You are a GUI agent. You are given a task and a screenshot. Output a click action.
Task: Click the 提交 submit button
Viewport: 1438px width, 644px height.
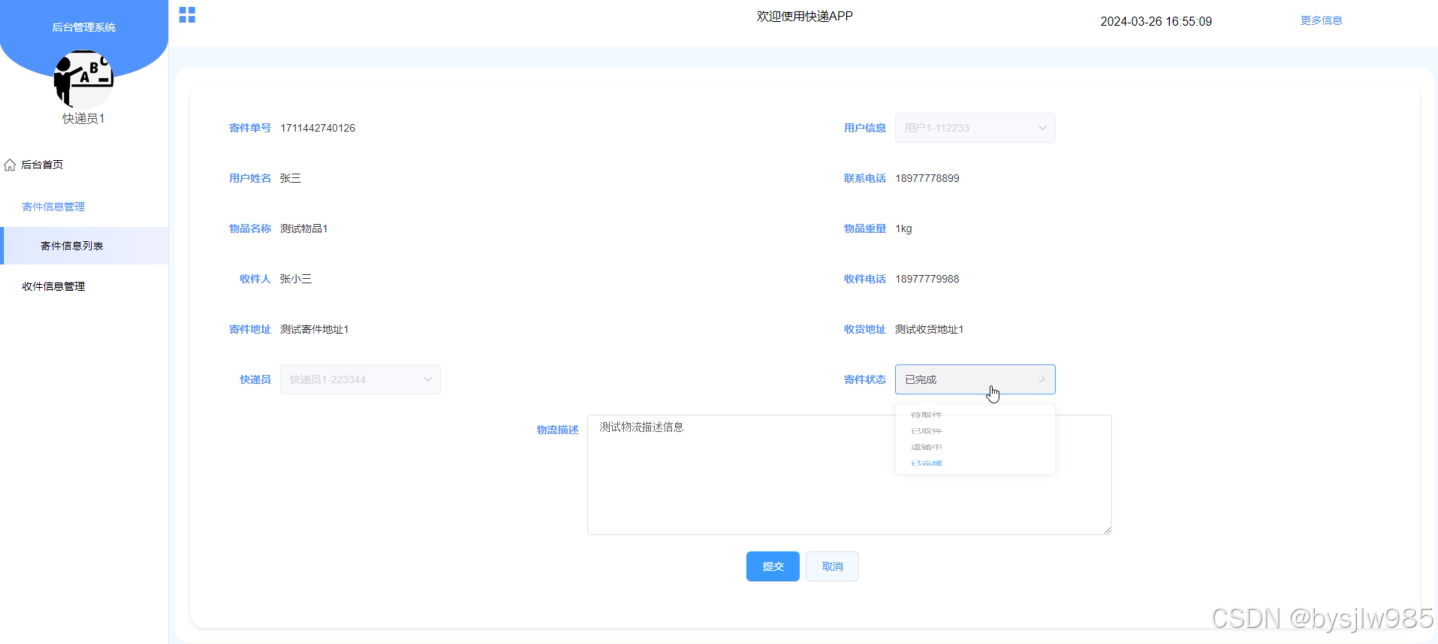point(773,566)
